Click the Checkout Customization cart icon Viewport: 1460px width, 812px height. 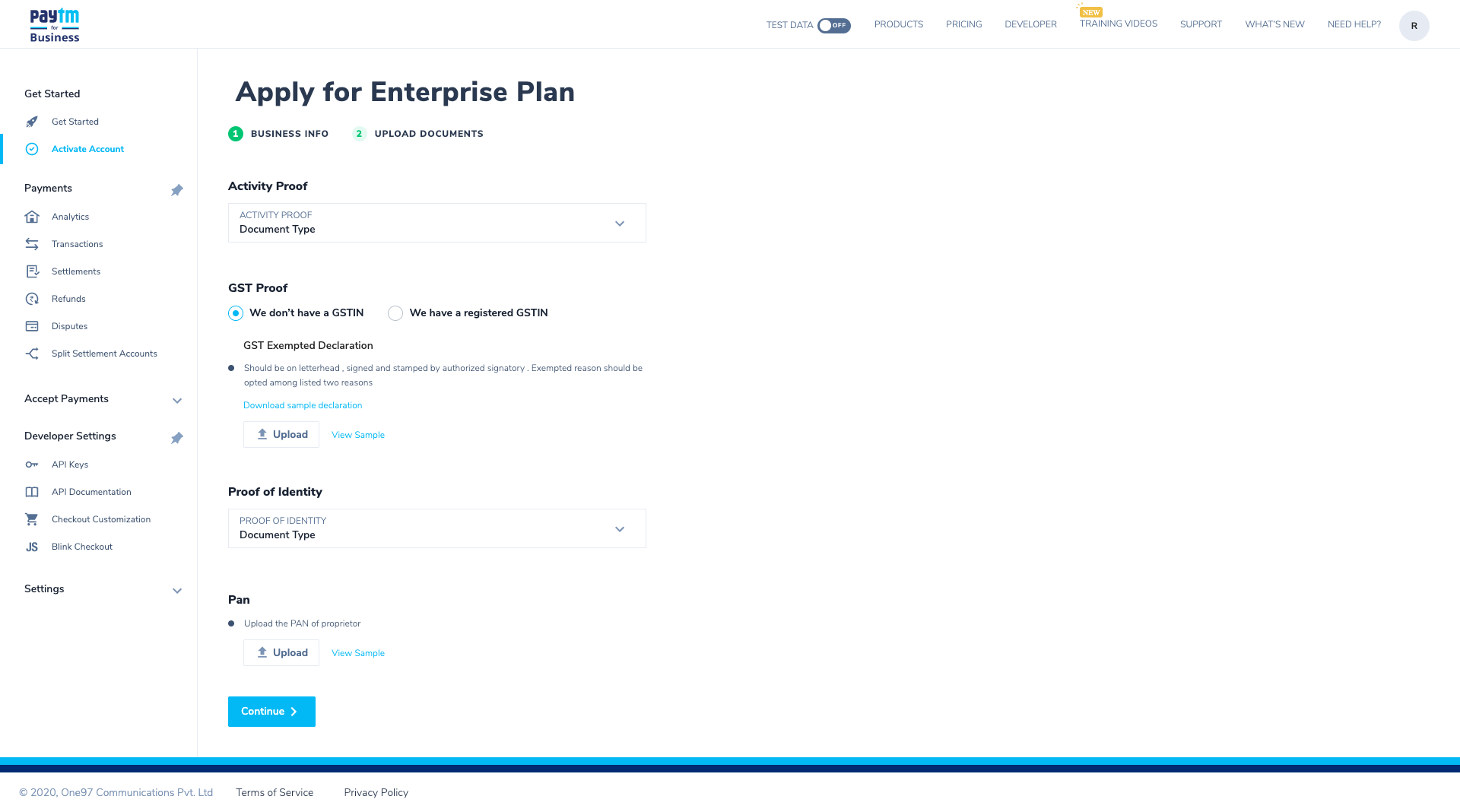(x=32, y=519)
